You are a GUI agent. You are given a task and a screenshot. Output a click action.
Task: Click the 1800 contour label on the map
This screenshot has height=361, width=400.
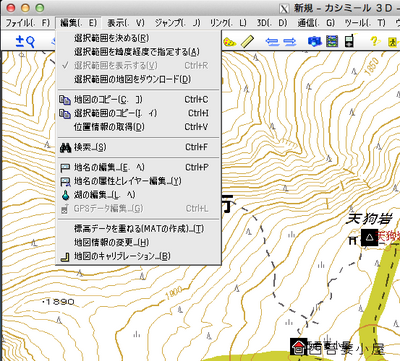(173, 293)
